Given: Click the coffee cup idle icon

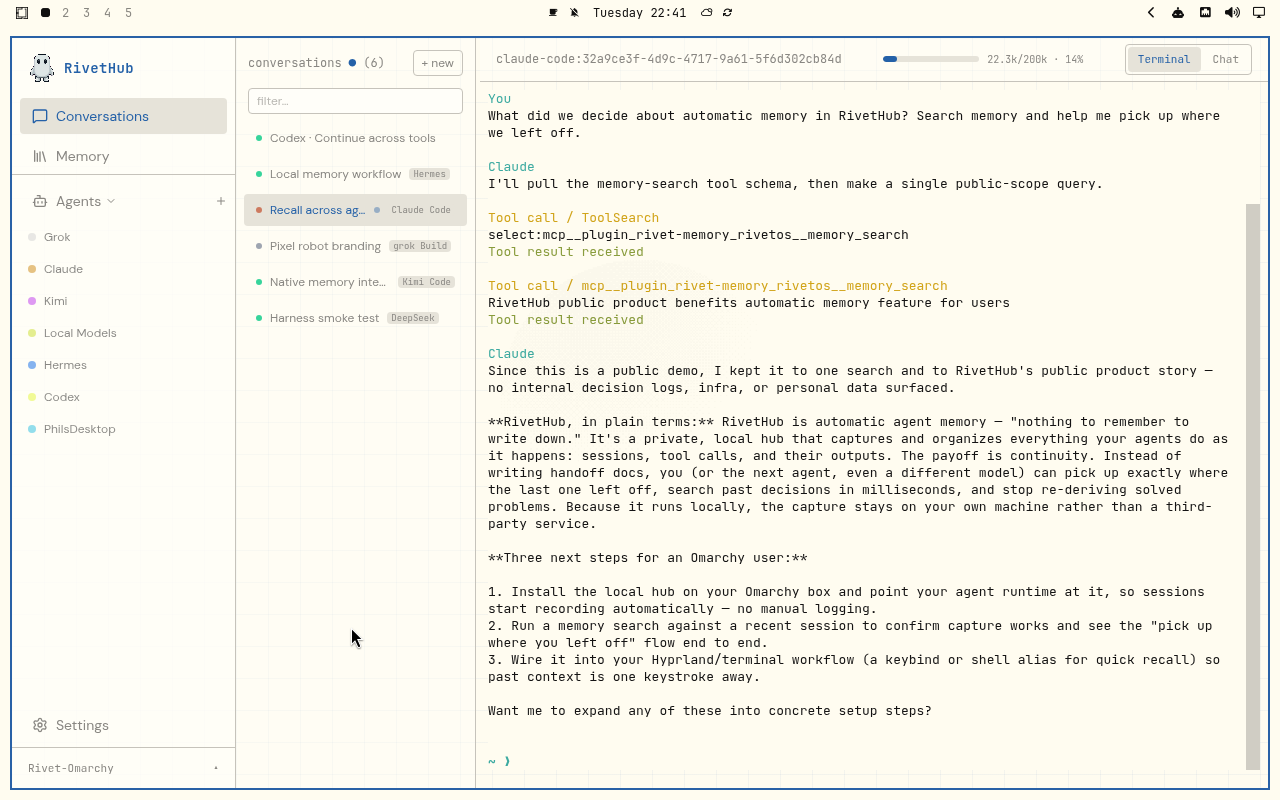Looking at the screenshot, I should 553,13.
